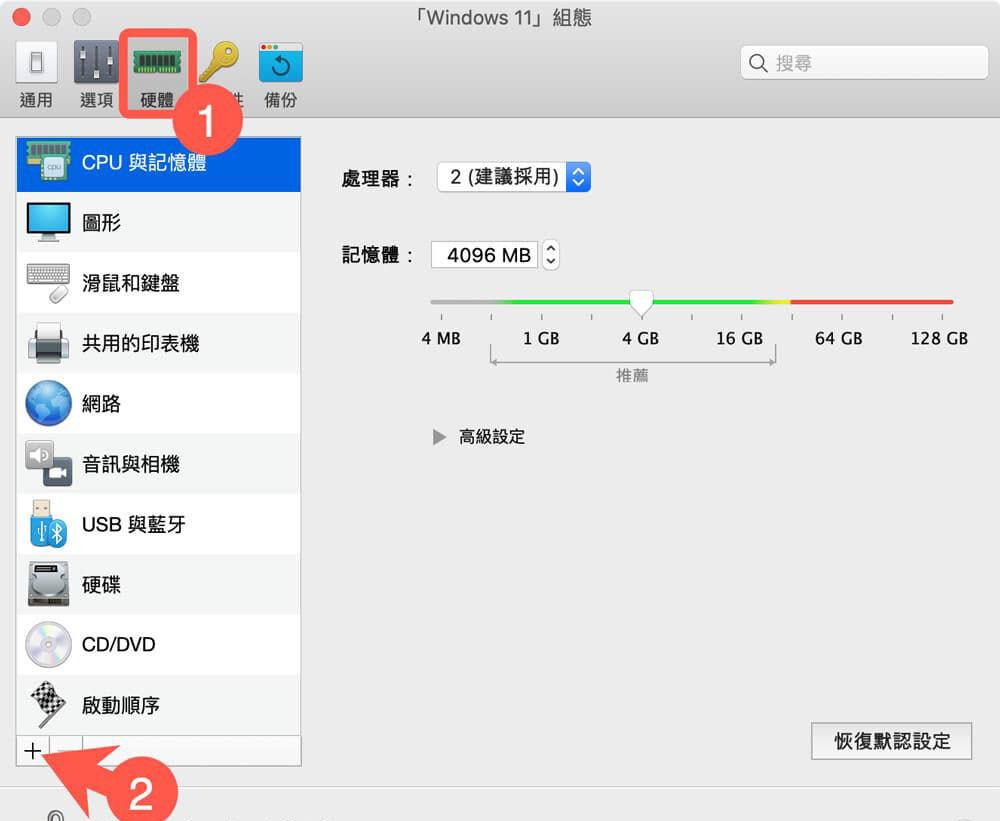Click the magnifier icon in search box
The width and height of the screenshot is (1000, 821).
(758, 63)
